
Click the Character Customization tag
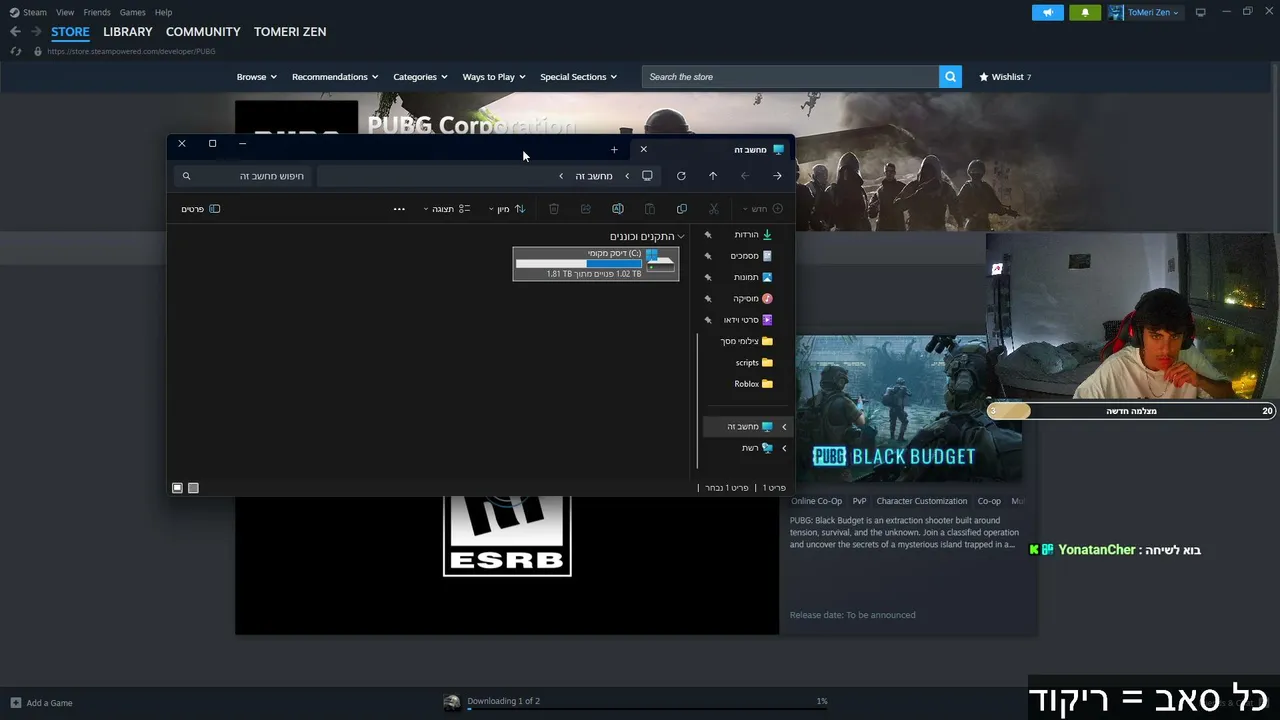[922, 501]
